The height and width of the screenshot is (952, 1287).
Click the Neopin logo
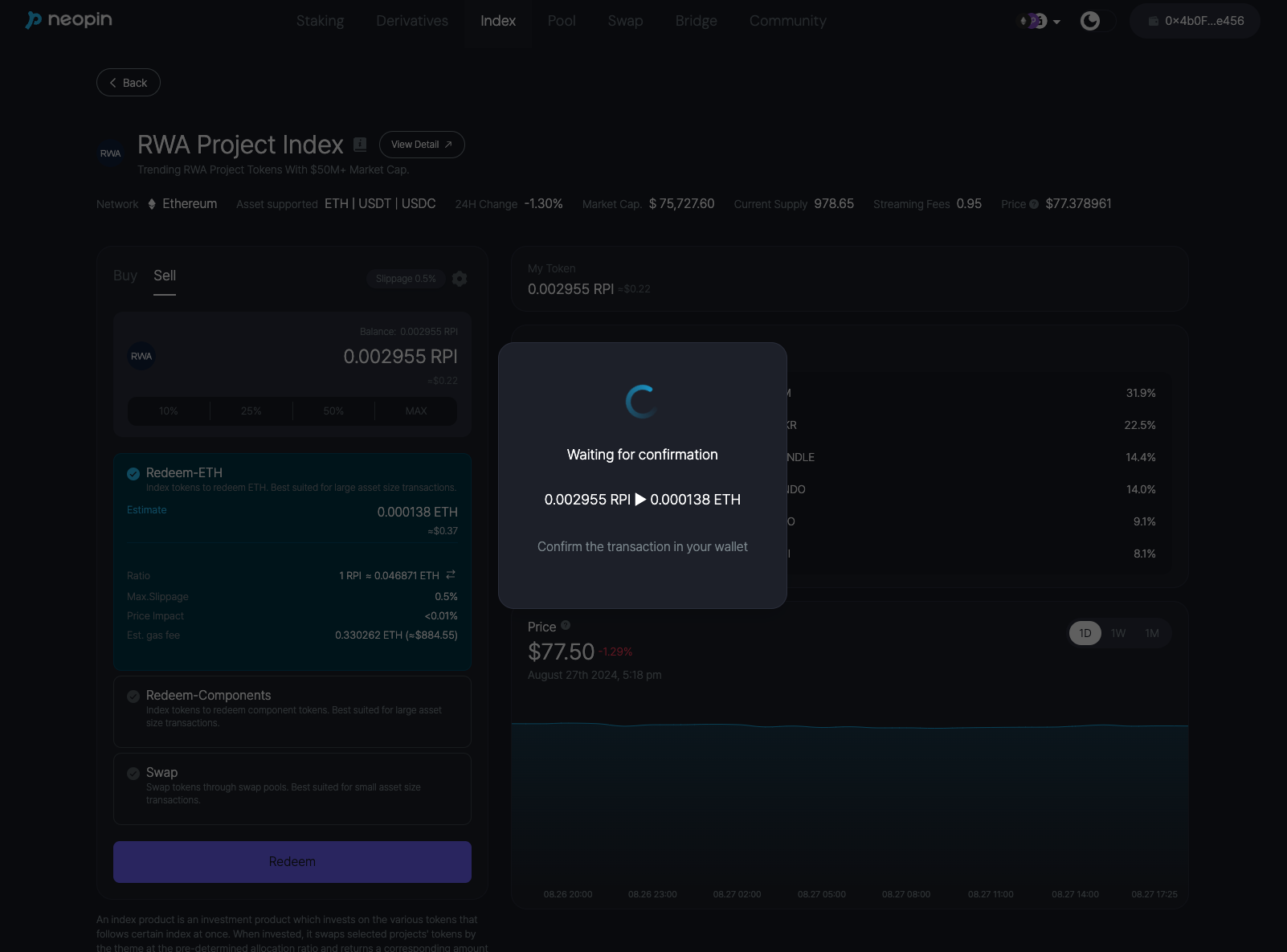click(x=69, y=20)
